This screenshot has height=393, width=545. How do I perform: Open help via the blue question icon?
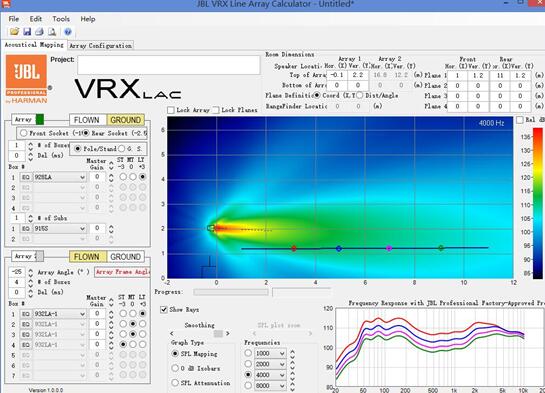click(68, 32)
